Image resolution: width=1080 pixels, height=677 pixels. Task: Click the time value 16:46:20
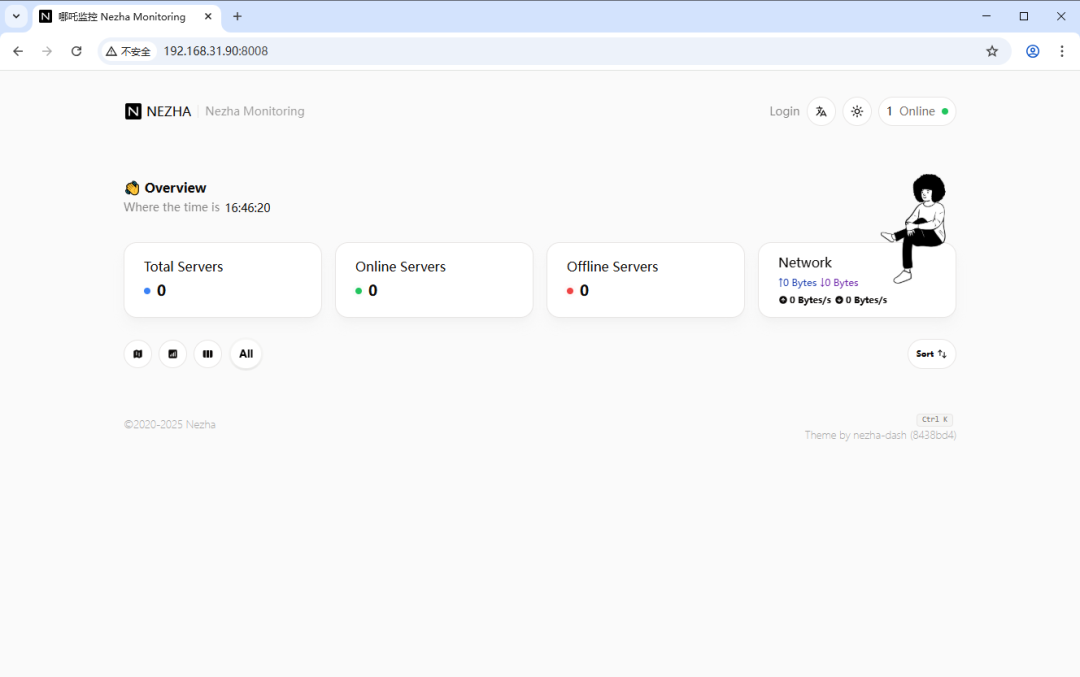248,208
